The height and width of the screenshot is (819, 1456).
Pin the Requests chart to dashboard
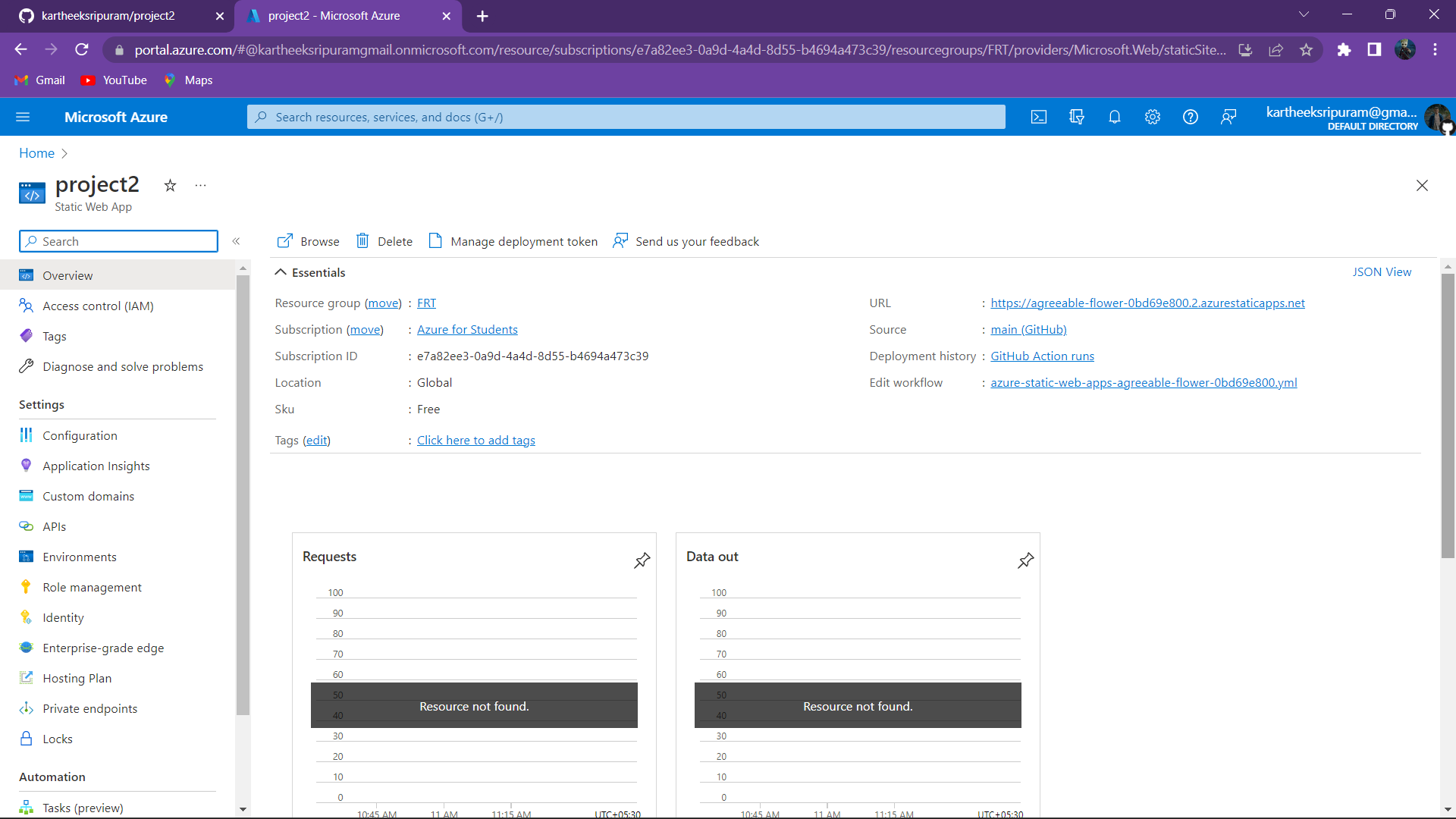(x=642, y=560)
